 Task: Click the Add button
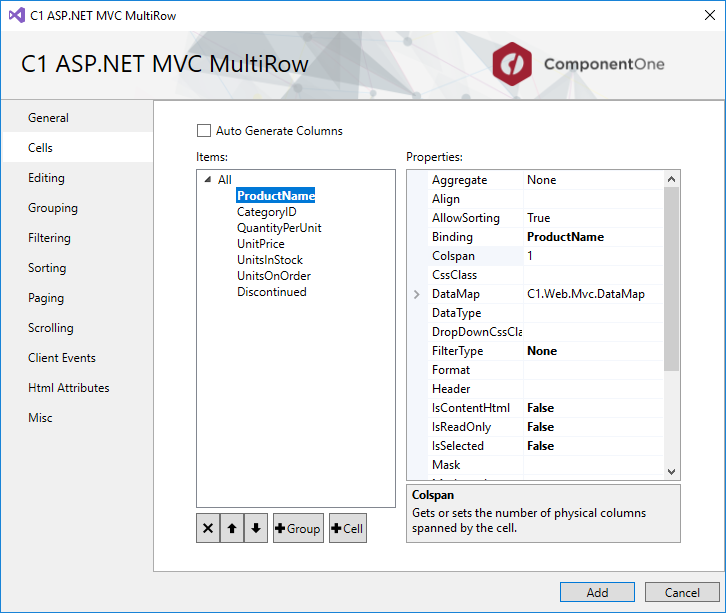click(597, 592)
